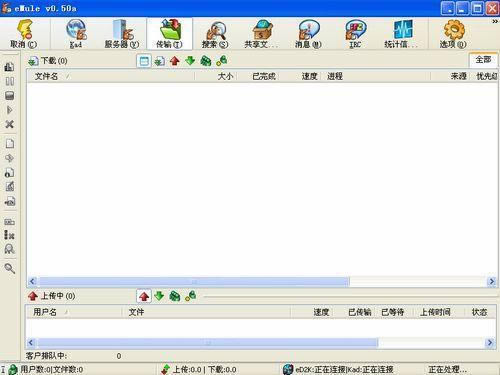500x375 pixels.
Task: Click the 上传中 (0) uploads view label
Action: tap(51, 296)
